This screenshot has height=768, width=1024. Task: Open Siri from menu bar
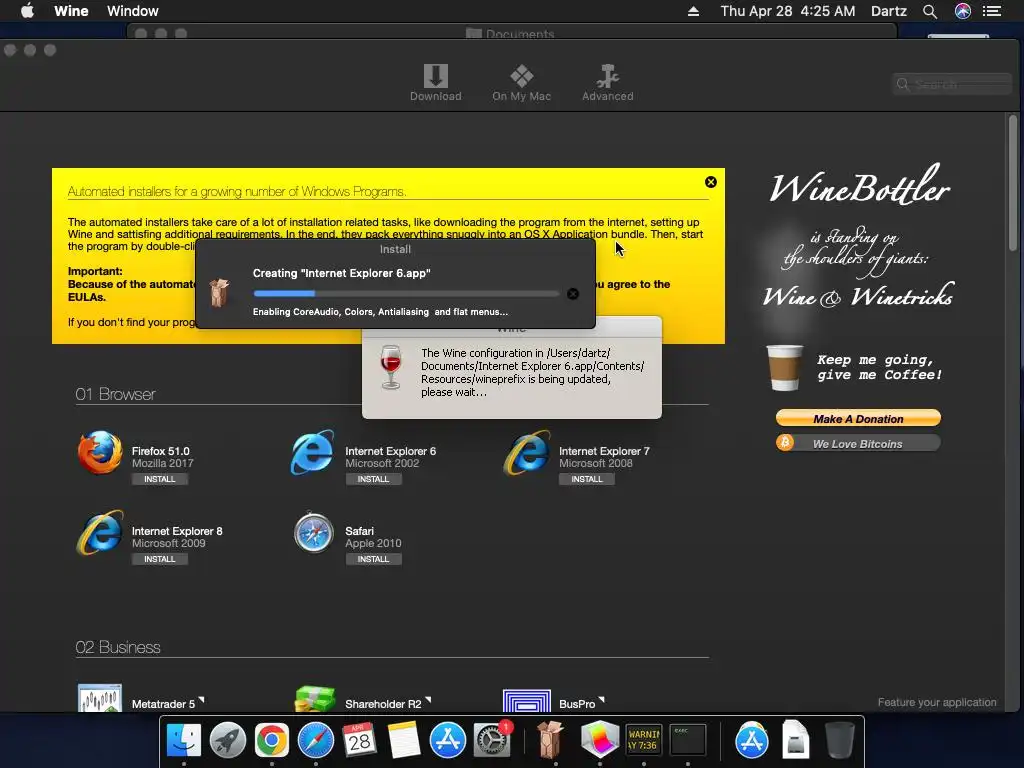963,11
